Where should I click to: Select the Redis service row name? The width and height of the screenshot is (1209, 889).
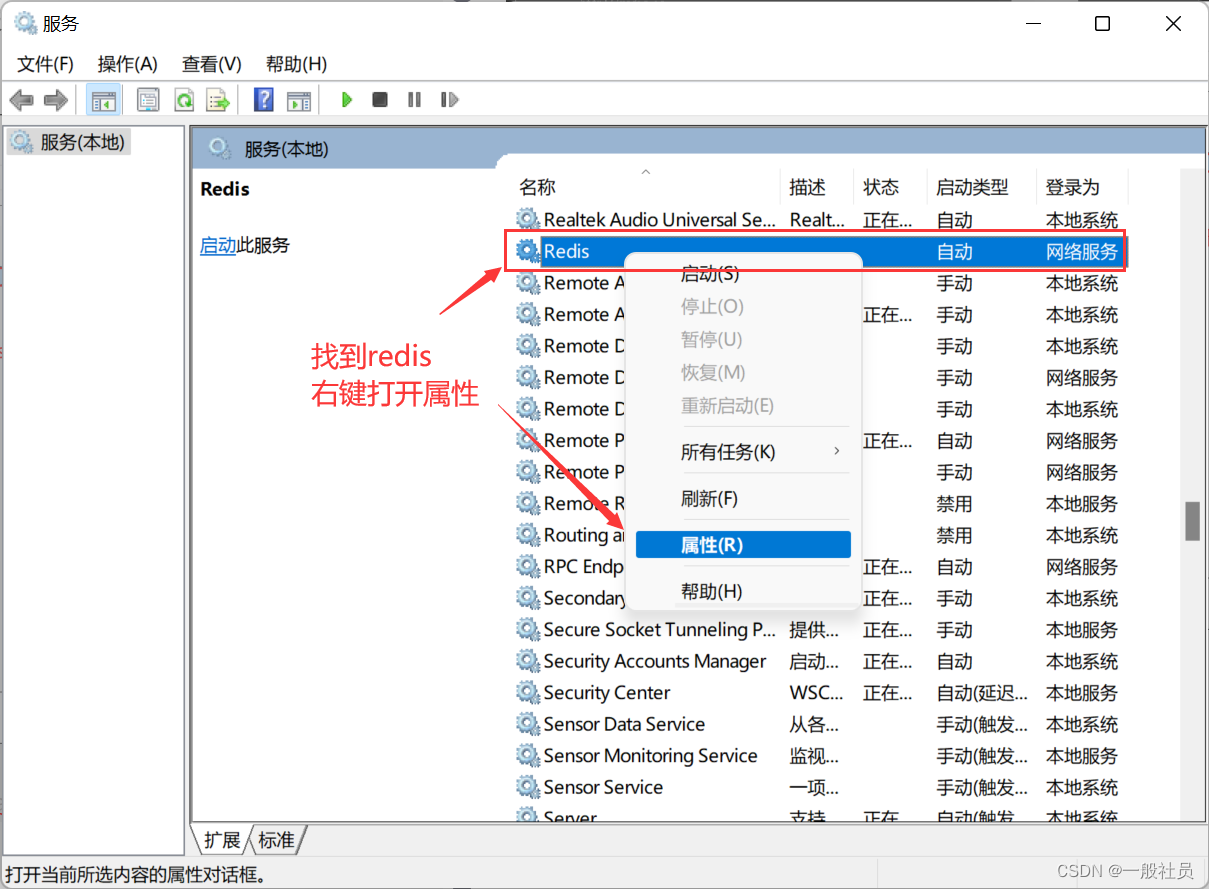[567, 251]
